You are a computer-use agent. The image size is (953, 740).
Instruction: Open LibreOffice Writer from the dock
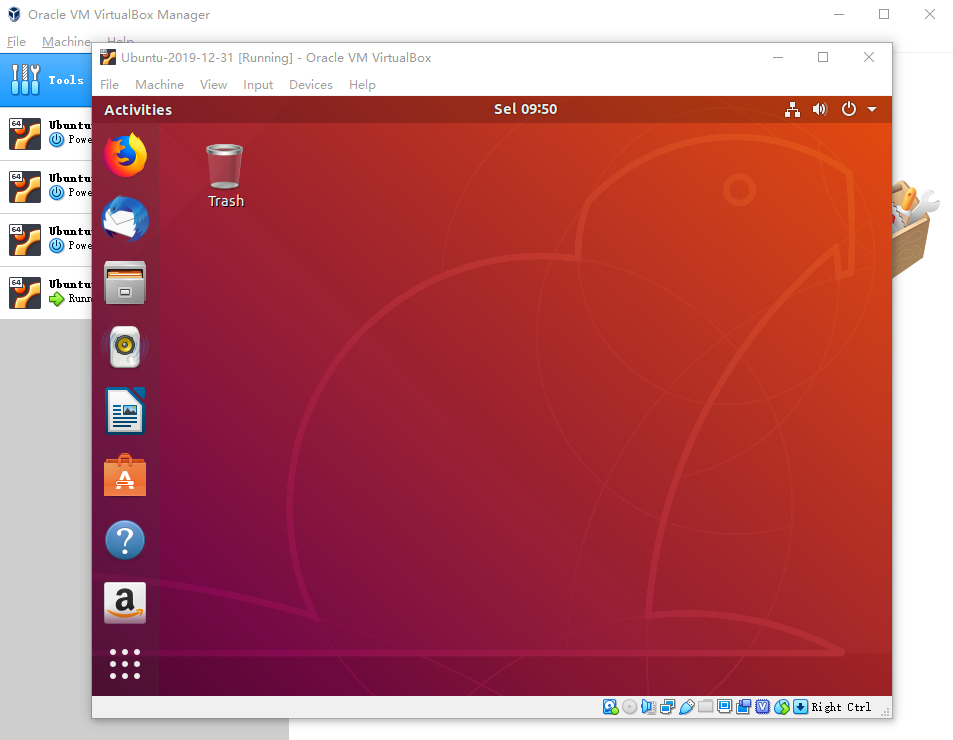click(x=125, y=411)
